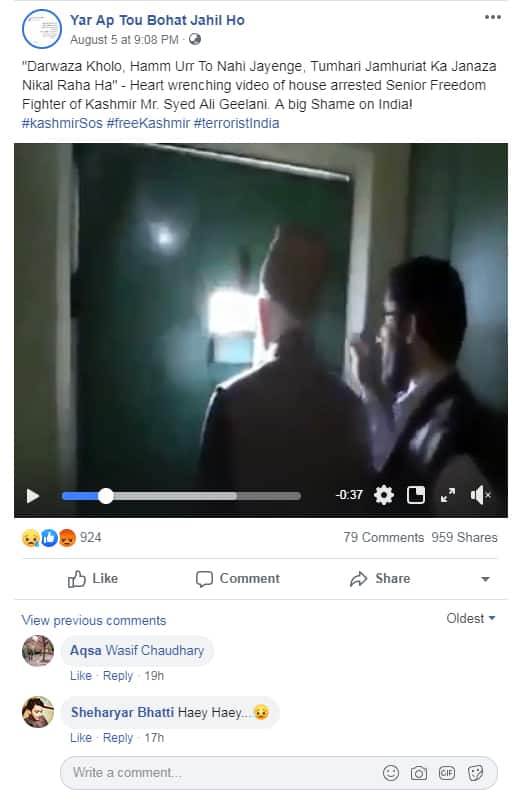Image resolution: width=521 pixels, height=790 pixels.
Task: Unmute the video sound
Action: tap(480, 495)
